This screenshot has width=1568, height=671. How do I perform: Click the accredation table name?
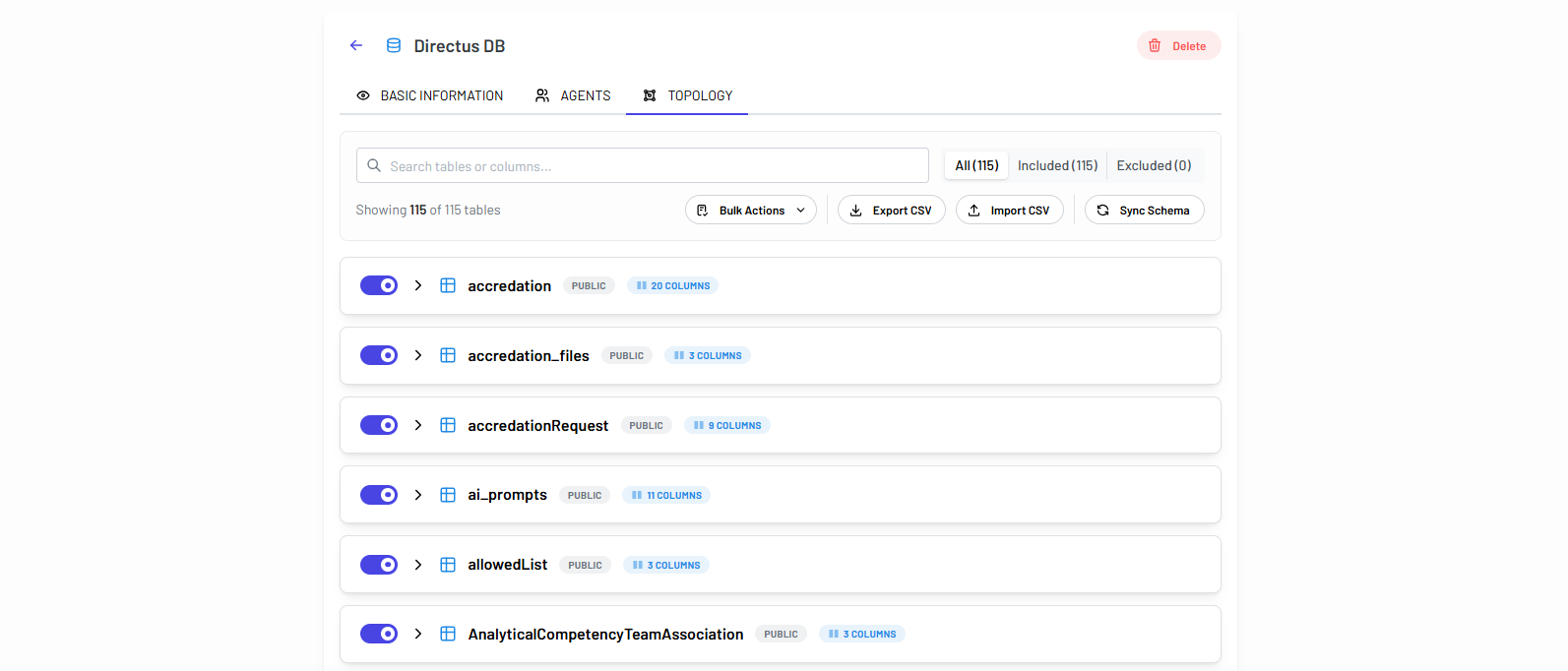tap(510, 285)
